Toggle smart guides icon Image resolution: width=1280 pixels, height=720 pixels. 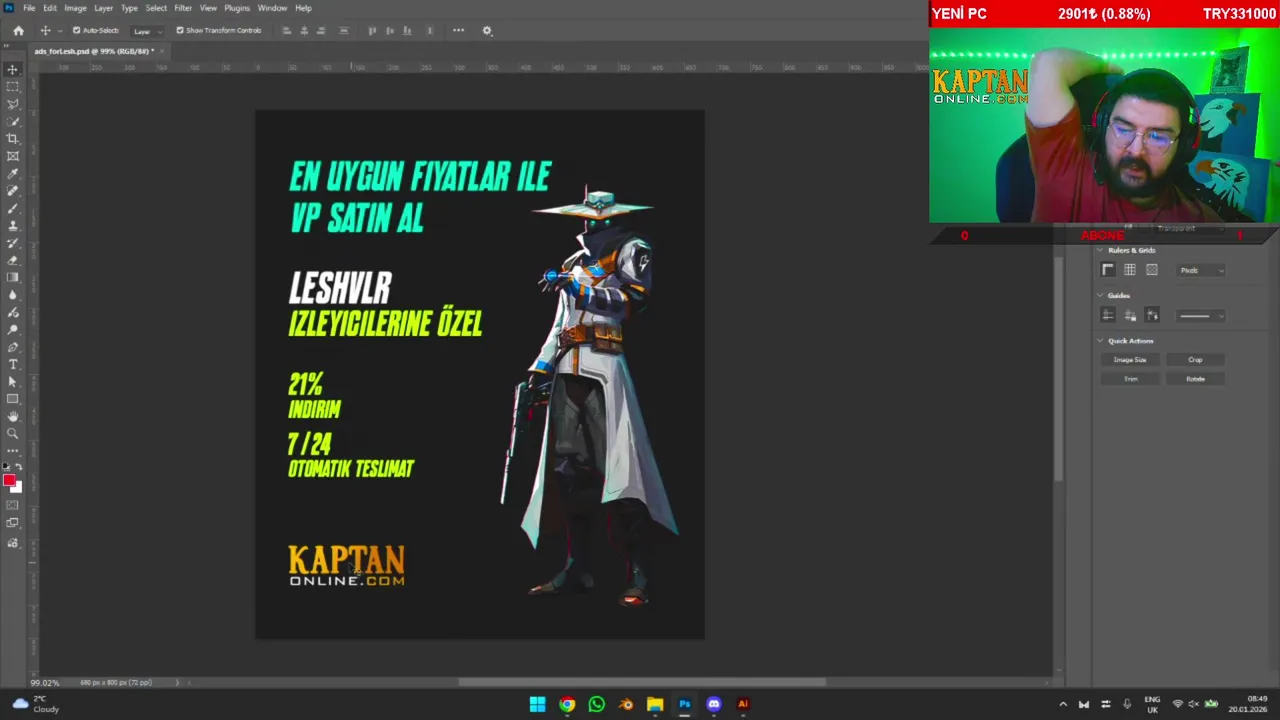(1152, 315)
